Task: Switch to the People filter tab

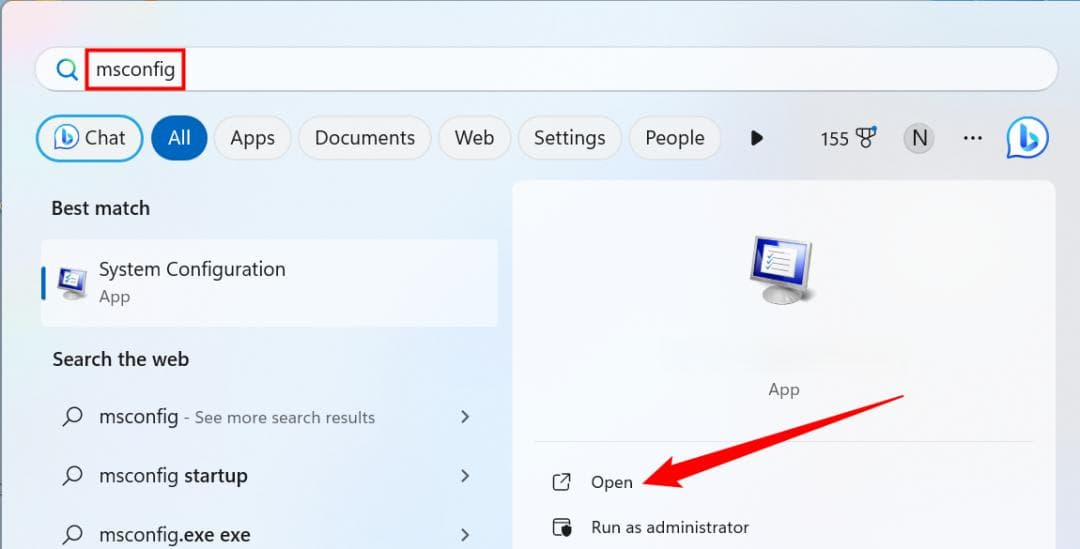Action: (x=674, y=138)
